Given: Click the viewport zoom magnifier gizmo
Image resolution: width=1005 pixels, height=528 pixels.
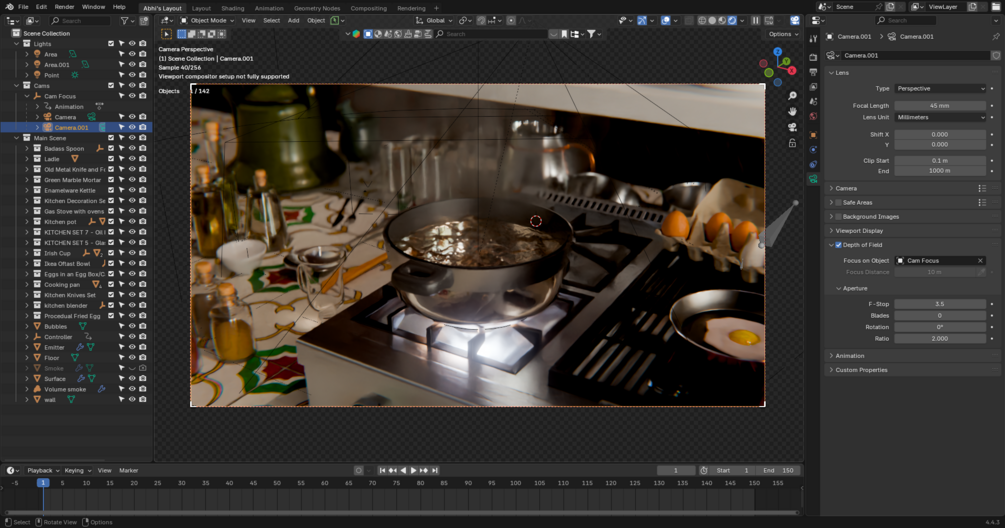Looking at the screenshot, I should [792, 95].
